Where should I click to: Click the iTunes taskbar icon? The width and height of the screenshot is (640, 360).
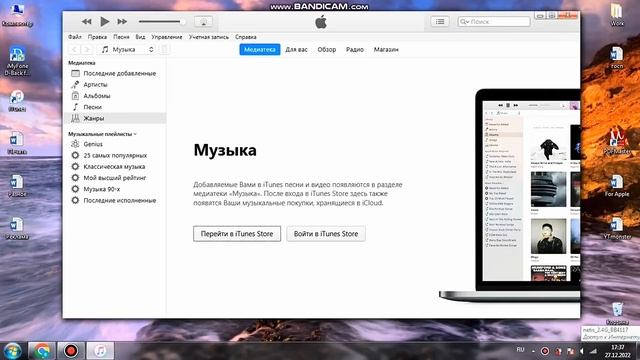[100, 351]
